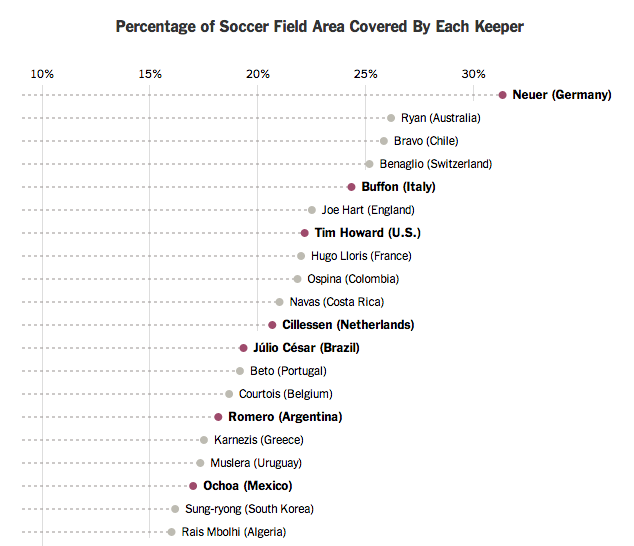Image resolution: width=634 pixels, height=546 pixels.
Task: Select the Júlio César (Brazil) dot
Action: [243, 348]
